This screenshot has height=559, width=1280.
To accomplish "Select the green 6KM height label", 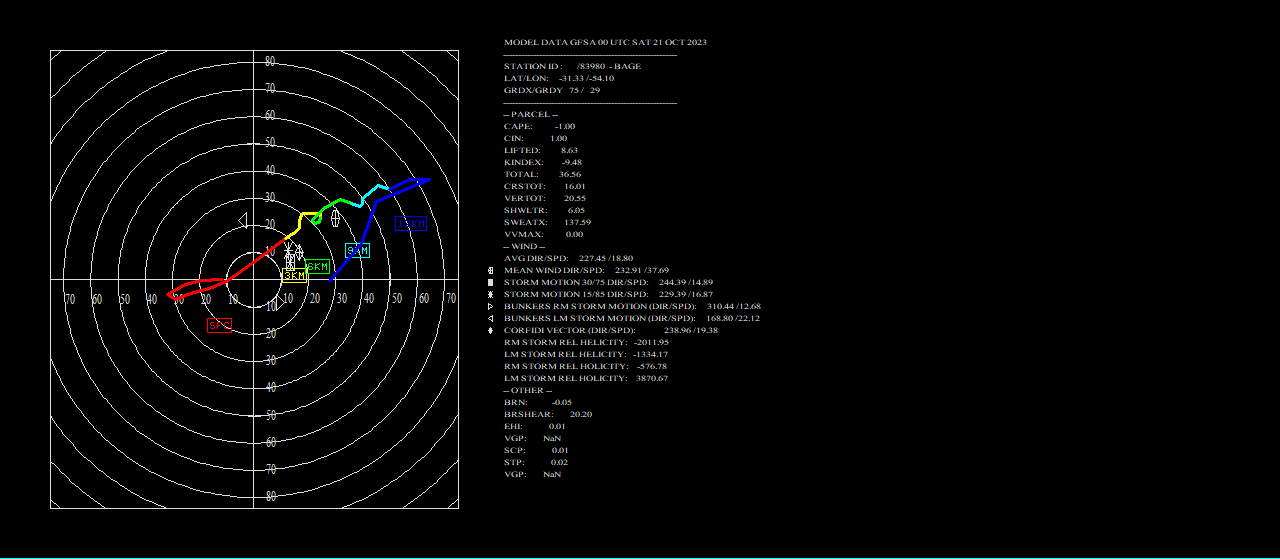I will click(318, 267).
